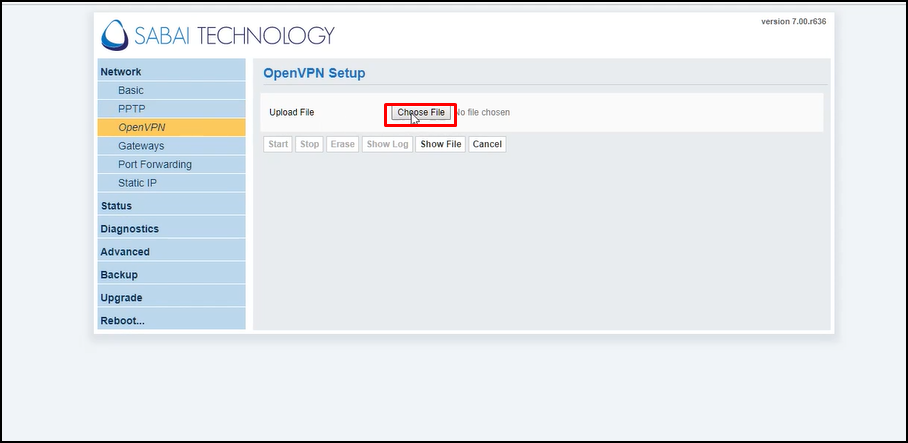Go to the PPTP setup page
This screenshot has width=908, height=443.
[131, 109]
